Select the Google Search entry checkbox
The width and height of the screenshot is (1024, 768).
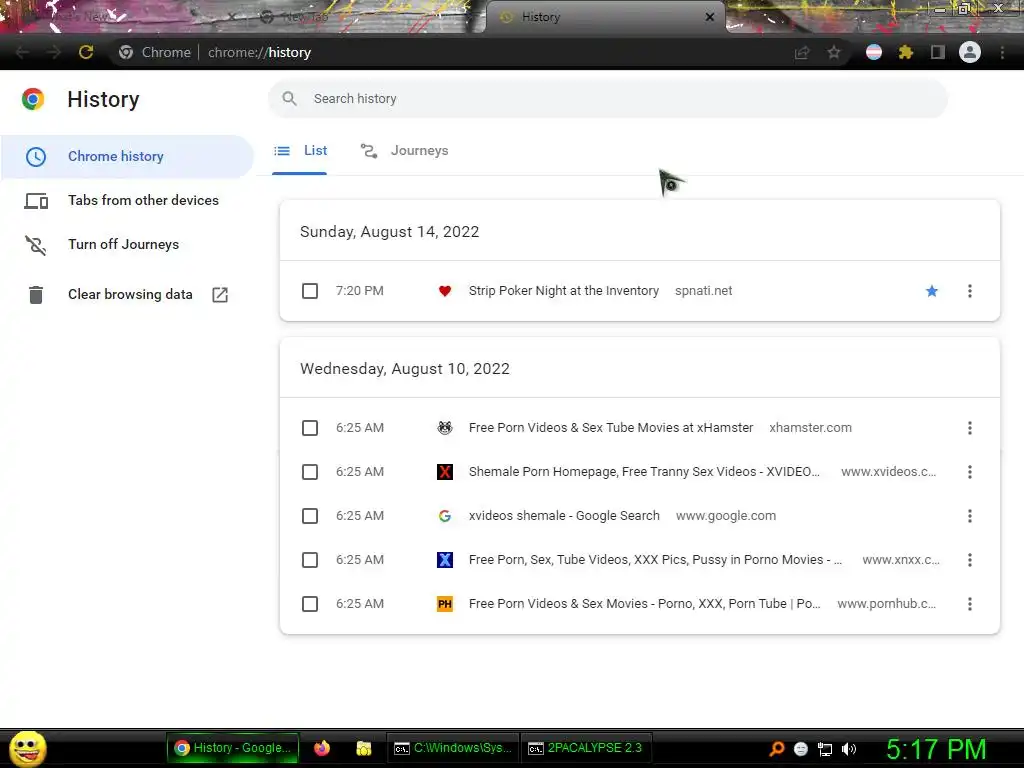pyautogui.click(x=310, y=516)
